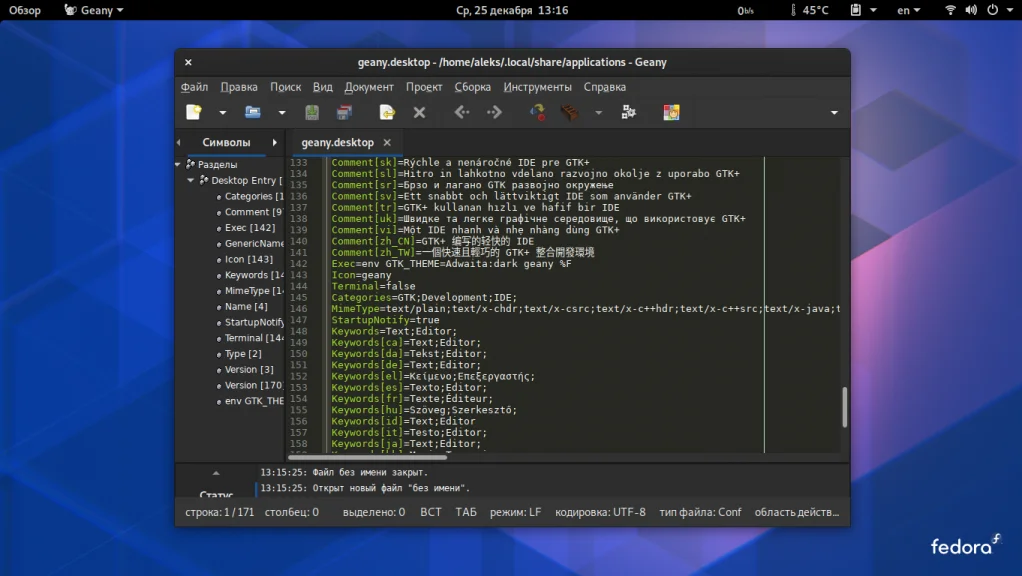Navigate back with the left arrow icon

461,113
